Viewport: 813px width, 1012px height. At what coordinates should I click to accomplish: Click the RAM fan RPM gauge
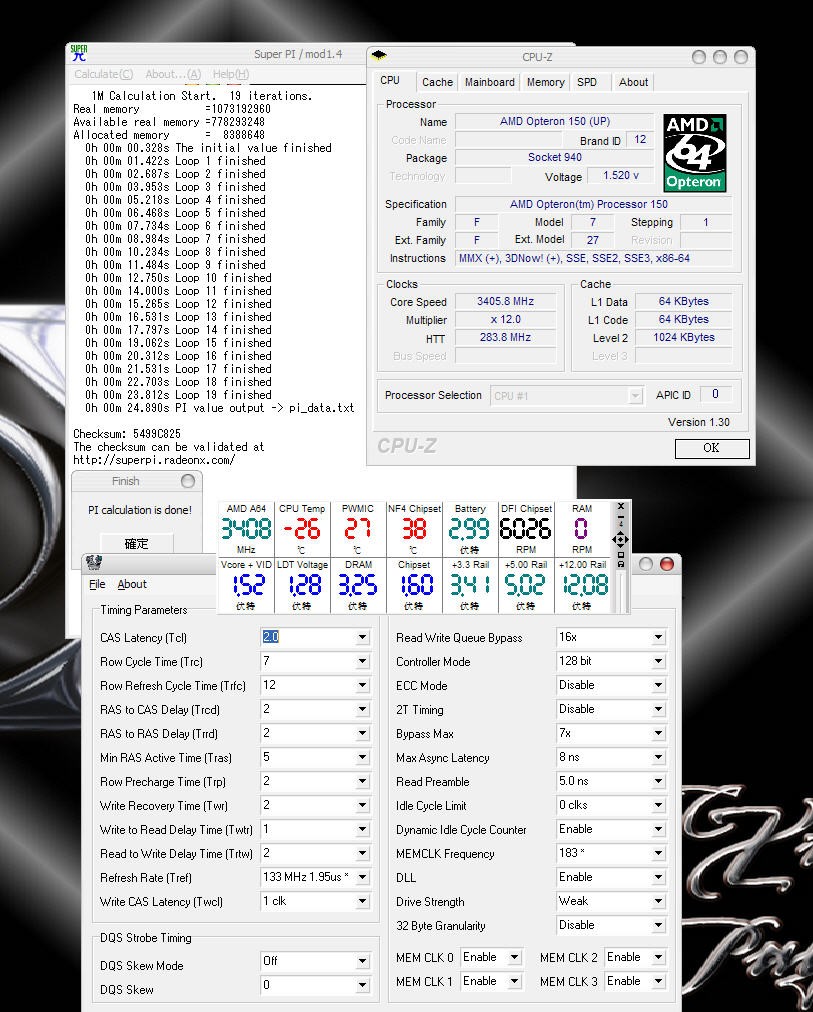581,529
